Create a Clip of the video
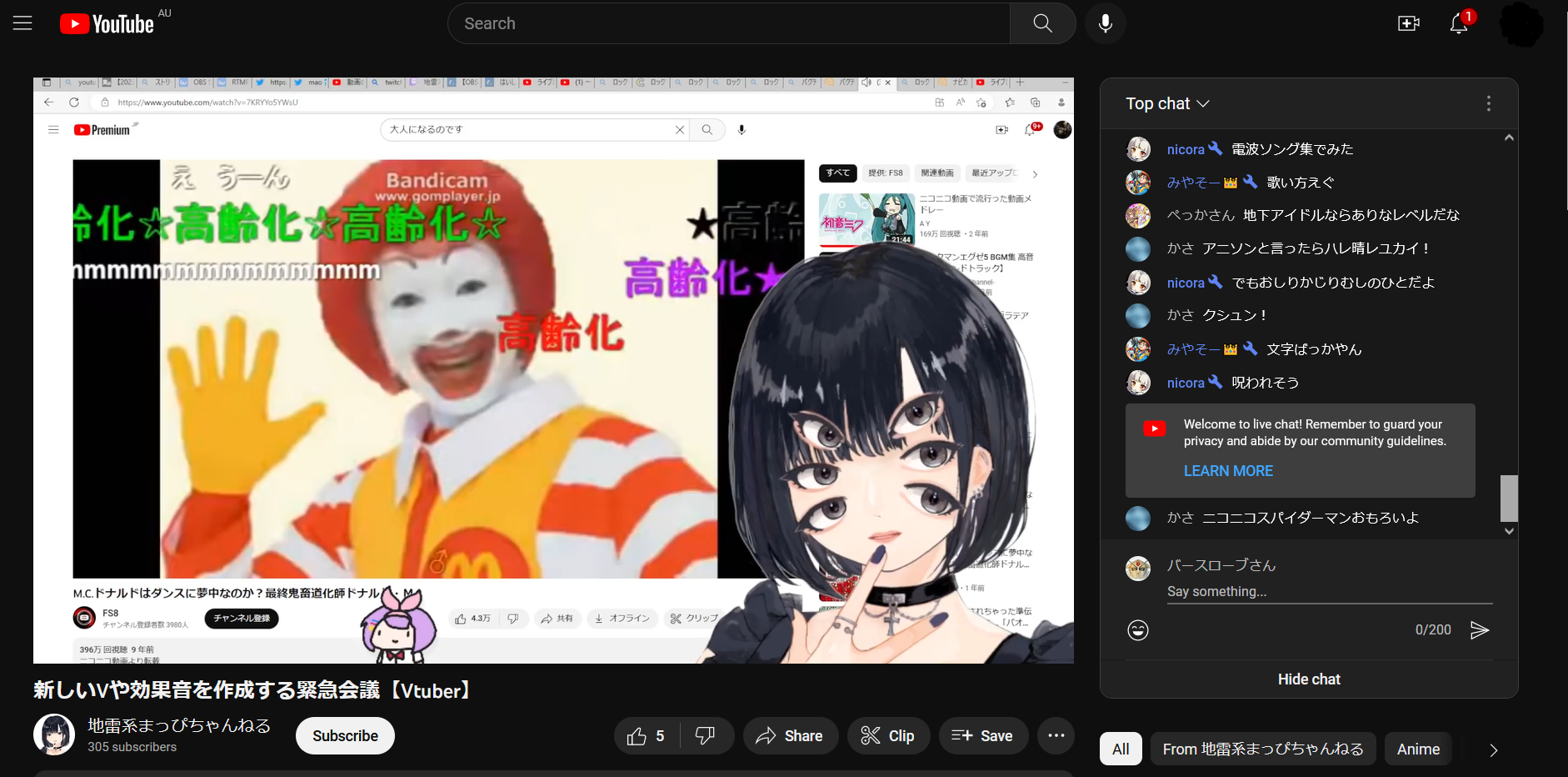This screenshot has width=1568, height=777. 888,736
